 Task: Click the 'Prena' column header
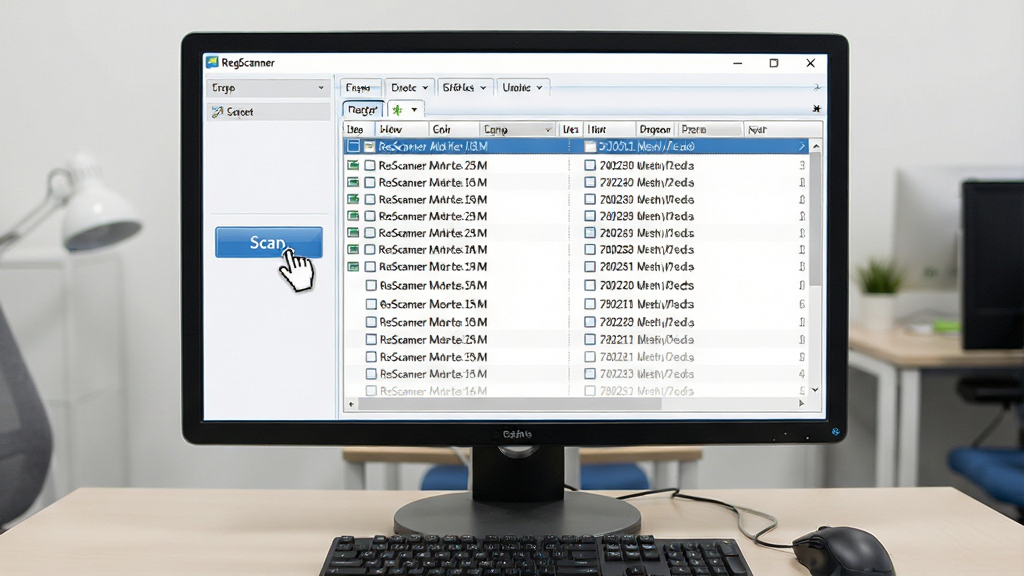click(x=709, y=129)
